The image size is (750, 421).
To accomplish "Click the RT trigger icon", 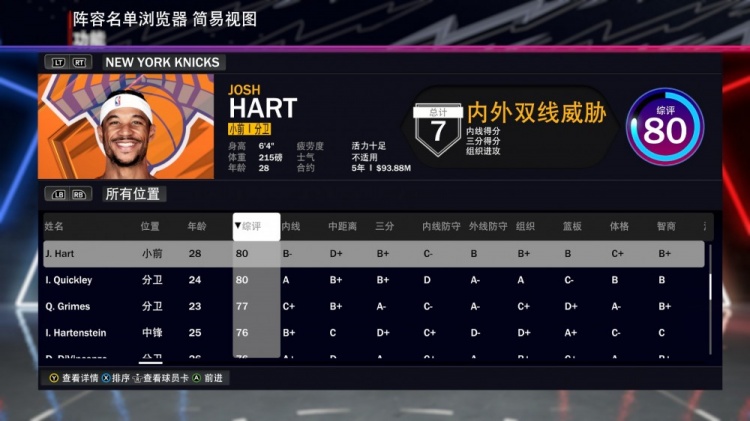I will click(79, 63).
